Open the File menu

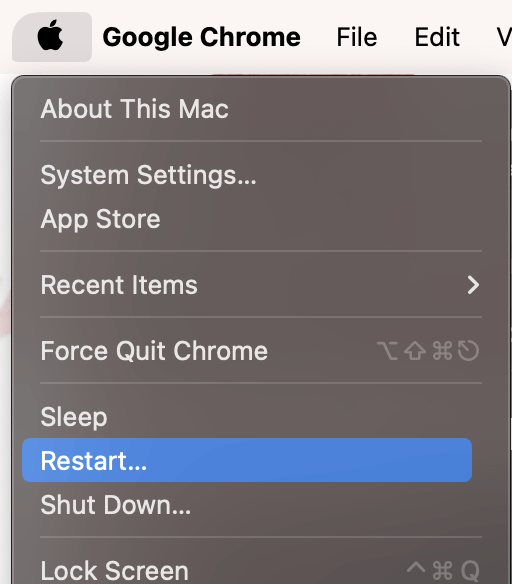tap(357, 37)
